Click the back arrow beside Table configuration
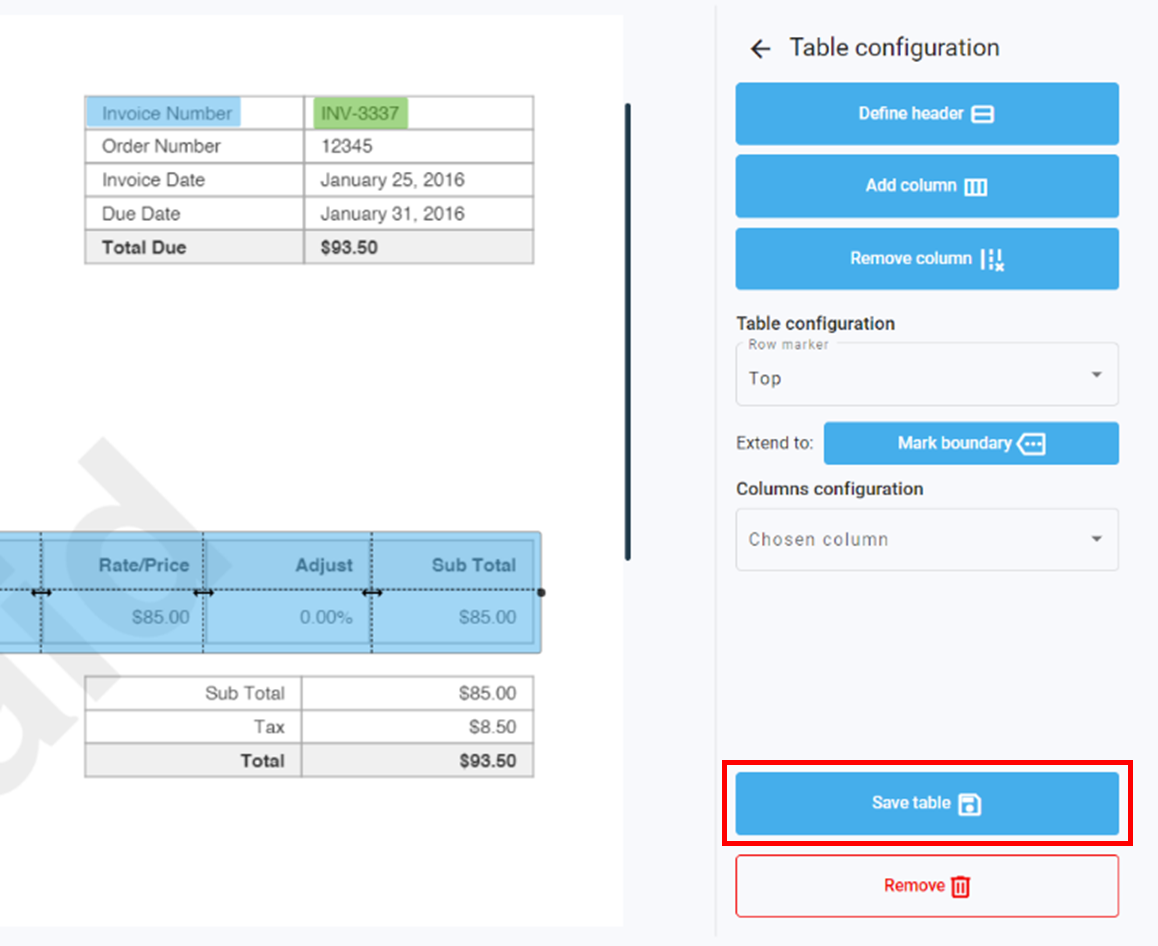Screen dimensions: 1158x946 [760, 49]
